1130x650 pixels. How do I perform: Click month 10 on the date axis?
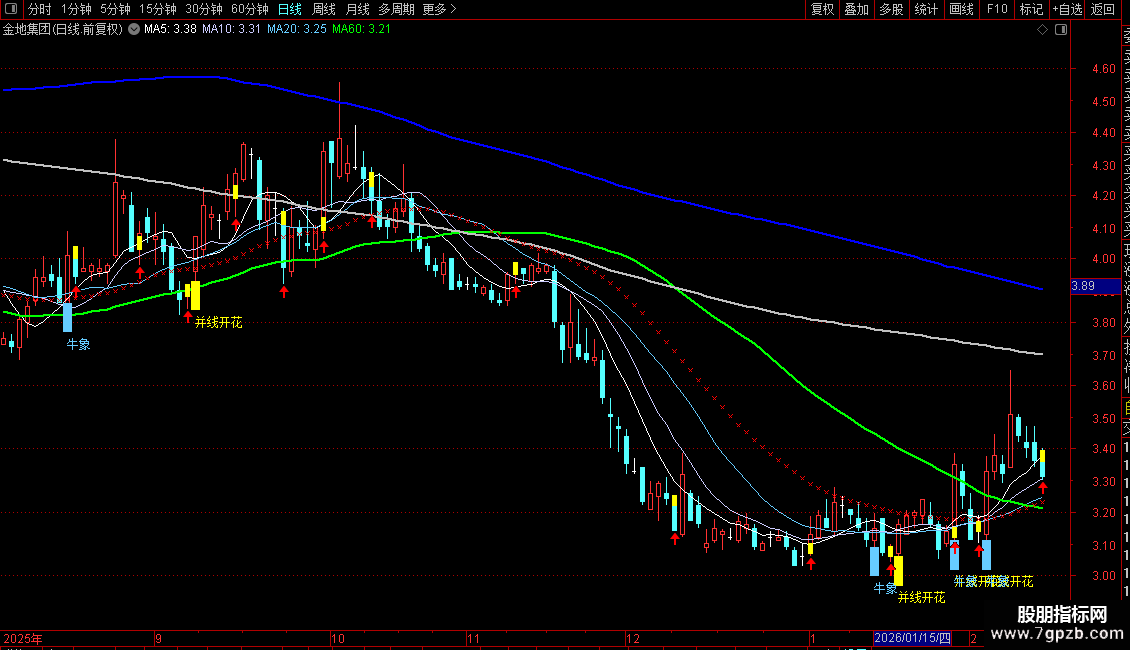tap(338, 638)
